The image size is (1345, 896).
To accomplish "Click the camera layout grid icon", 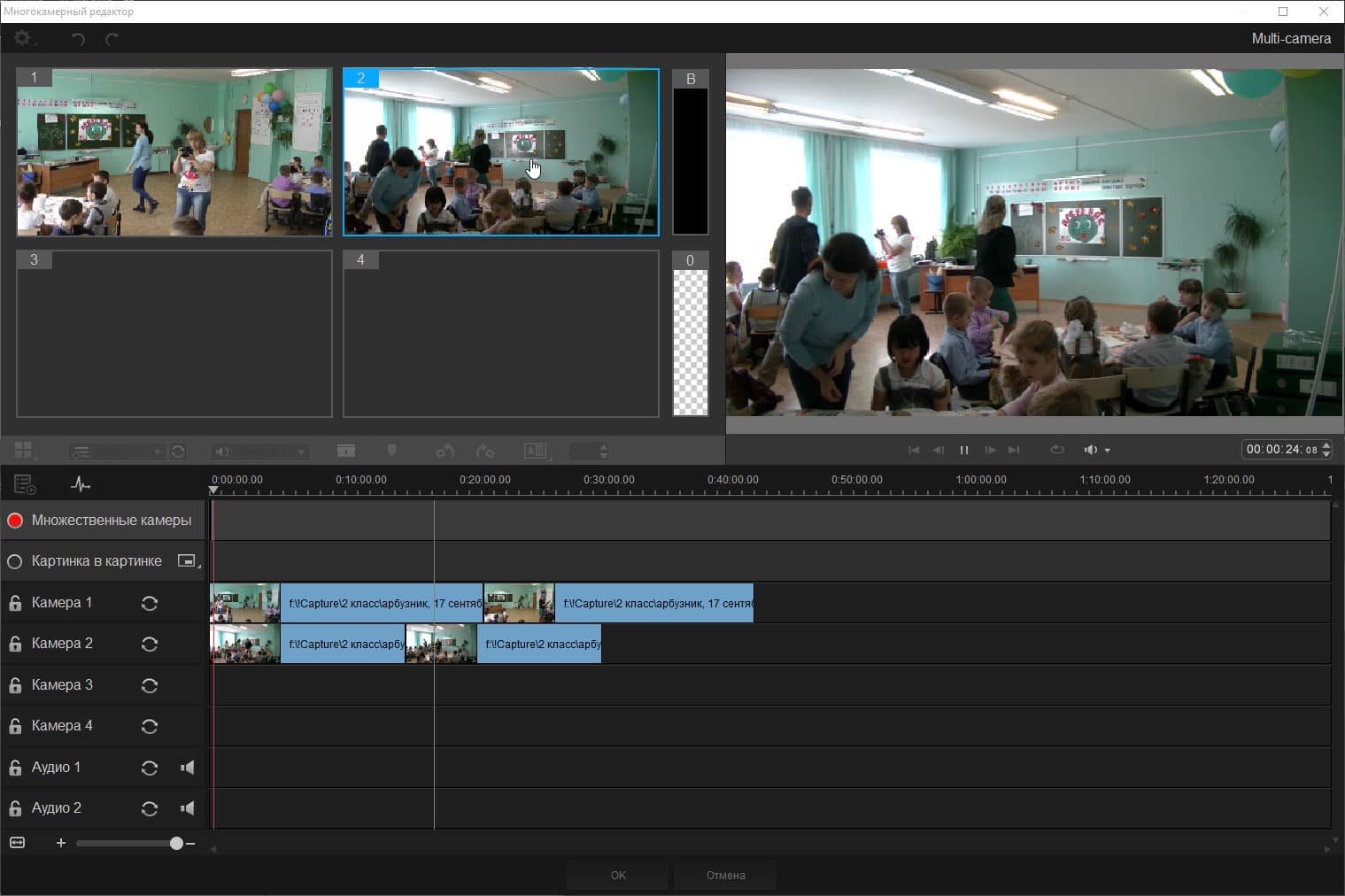I will click(24, 451).
